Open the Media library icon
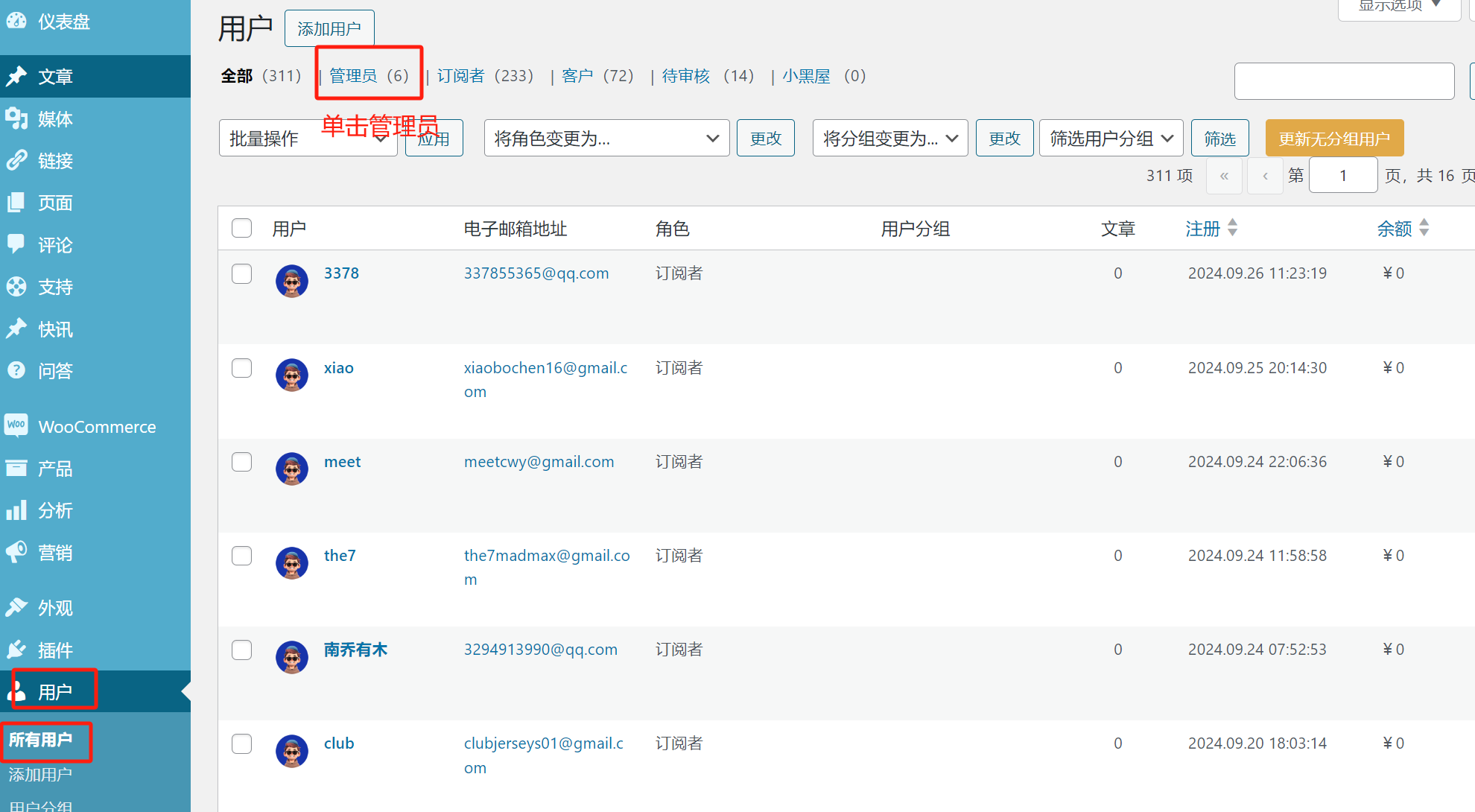Image resolution: width=1475 pixels, height=812 pixels. (16, 118)
